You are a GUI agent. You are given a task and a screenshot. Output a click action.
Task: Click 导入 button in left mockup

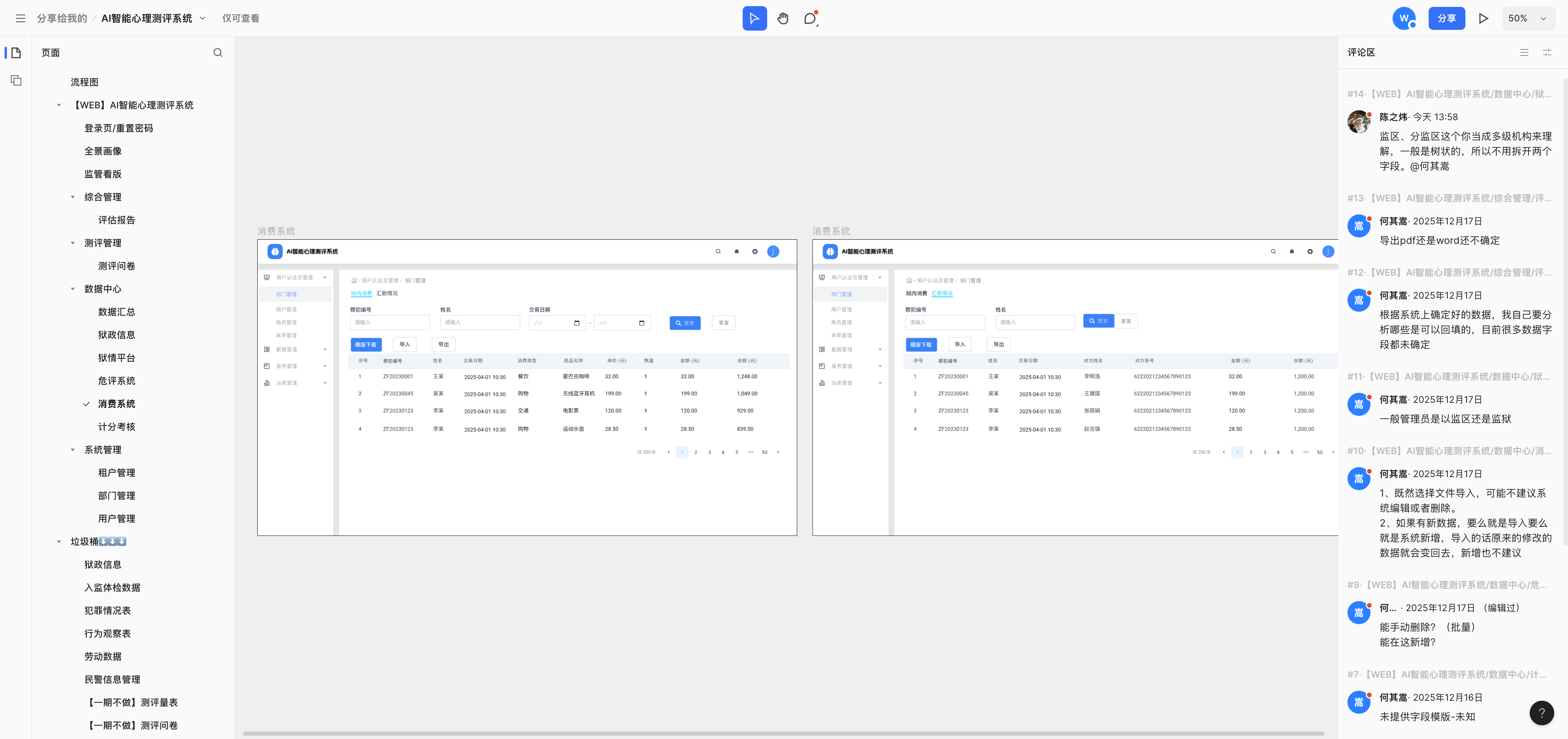[x=405, y=345]
